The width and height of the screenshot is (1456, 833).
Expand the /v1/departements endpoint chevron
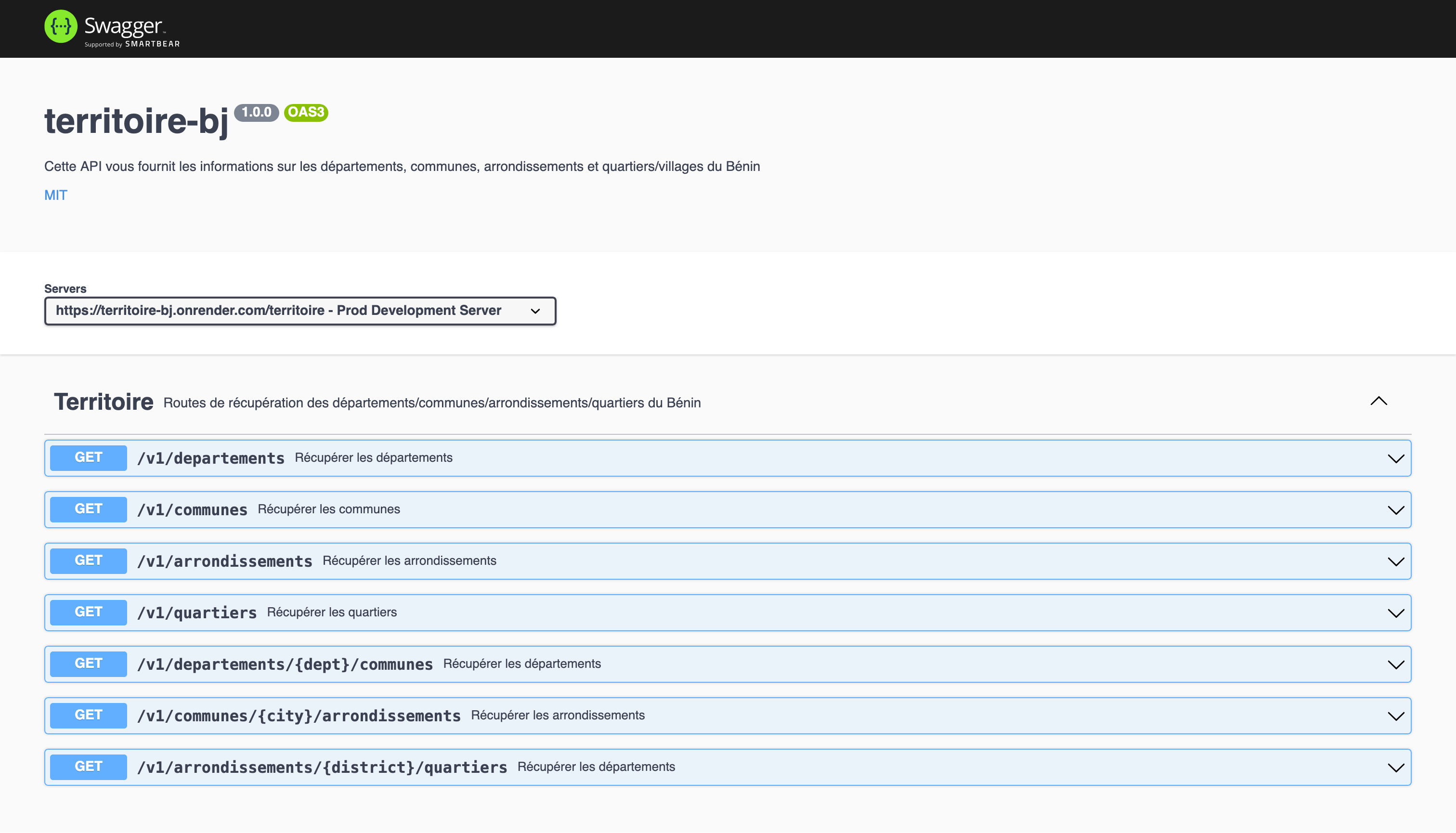pyautogui.click(x=1395, y=458)
